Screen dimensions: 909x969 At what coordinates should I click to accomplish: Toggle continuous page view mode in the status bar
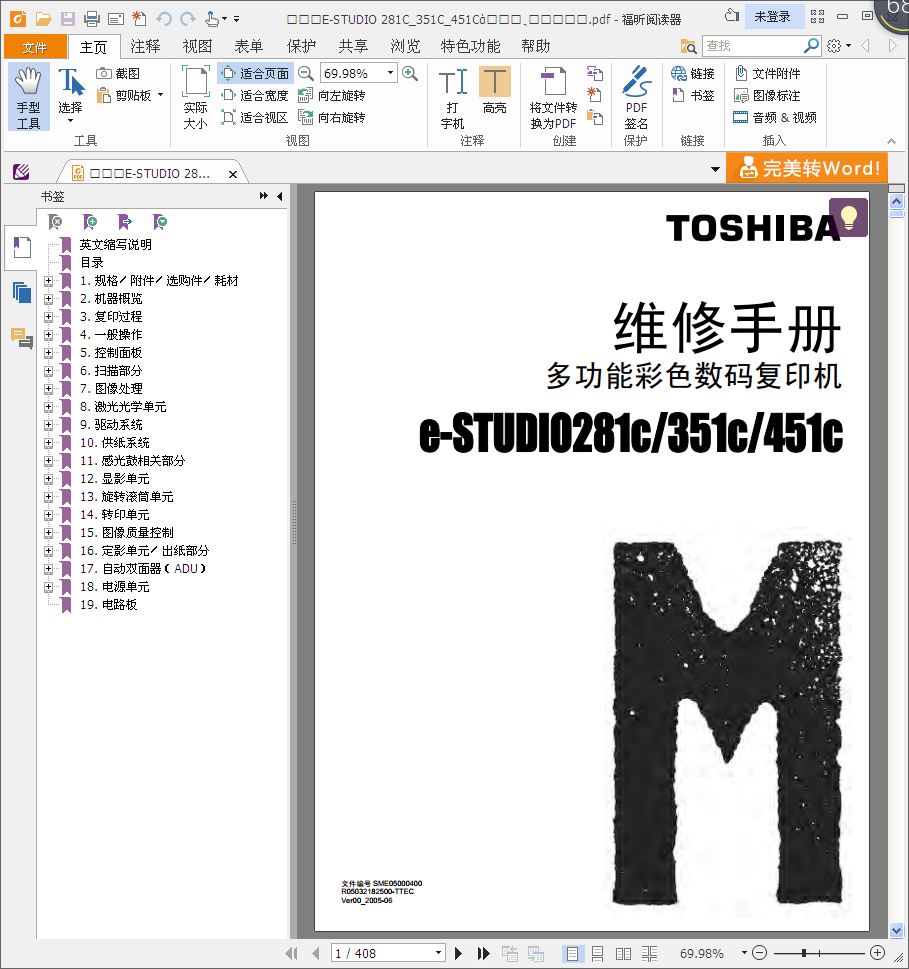click(x=598, y=954)
